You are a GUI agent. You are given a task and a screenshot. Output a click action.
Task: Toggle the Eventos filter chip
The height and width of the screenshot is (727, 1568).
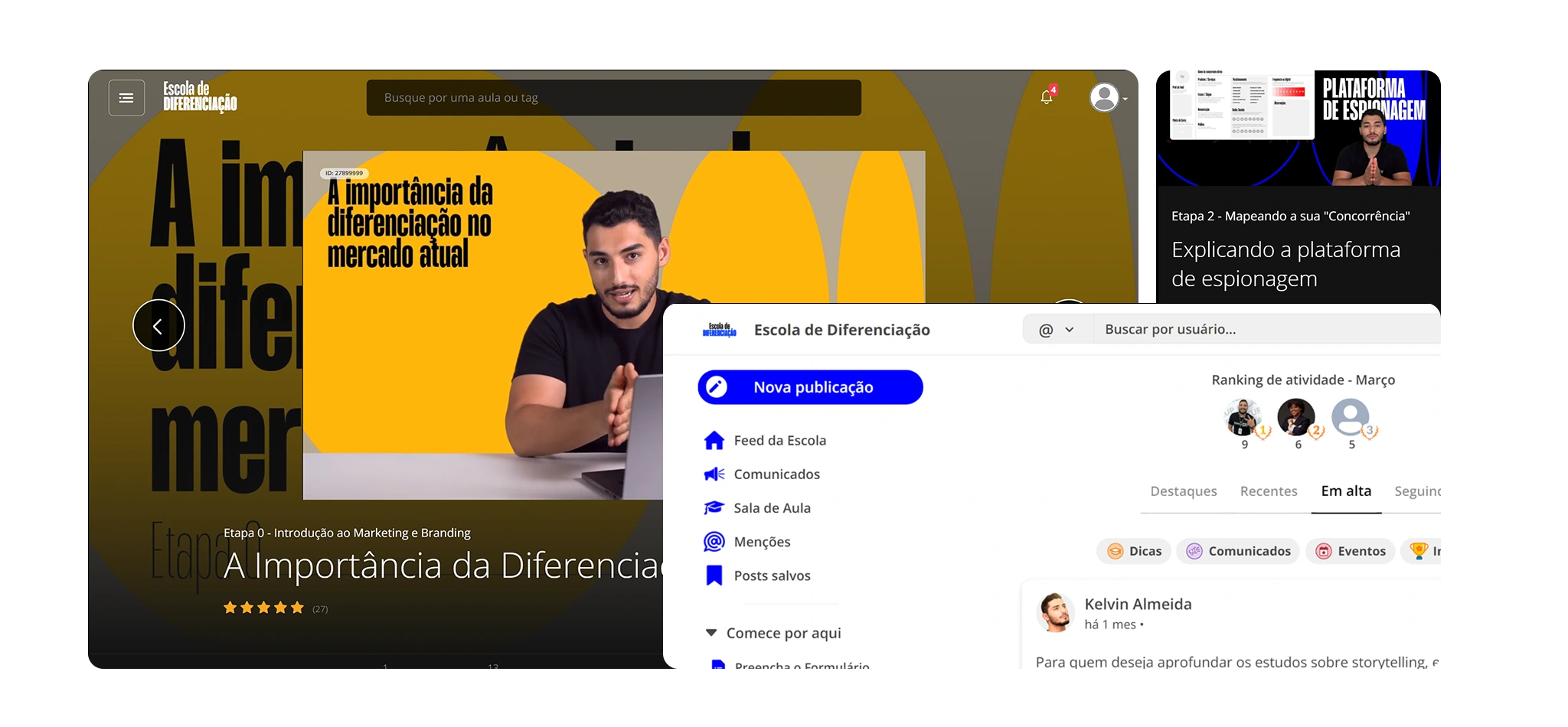[1351, 551]
